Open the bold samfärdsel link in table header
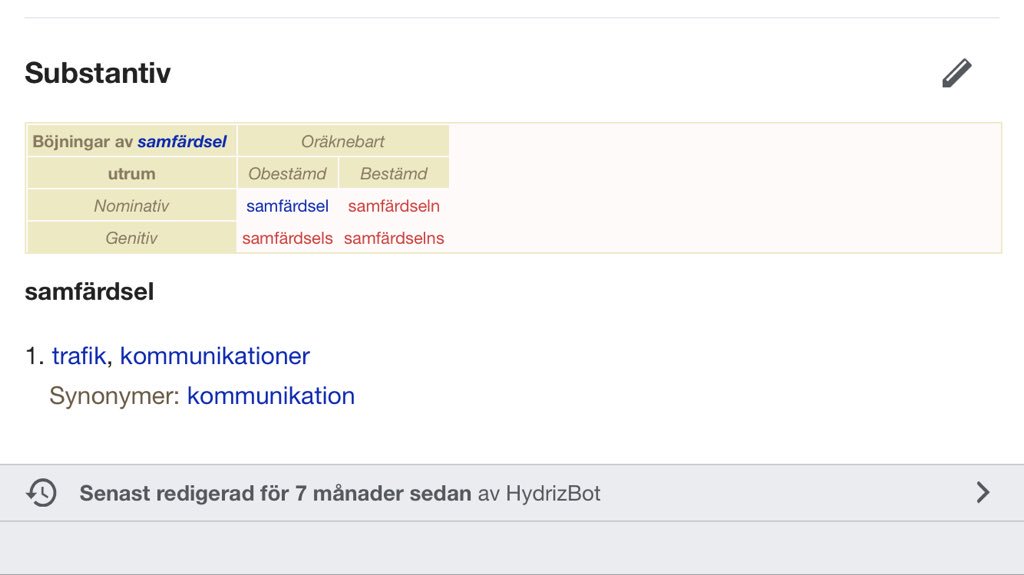Viewport: 1024px width, 575px height. click(182, 141)
